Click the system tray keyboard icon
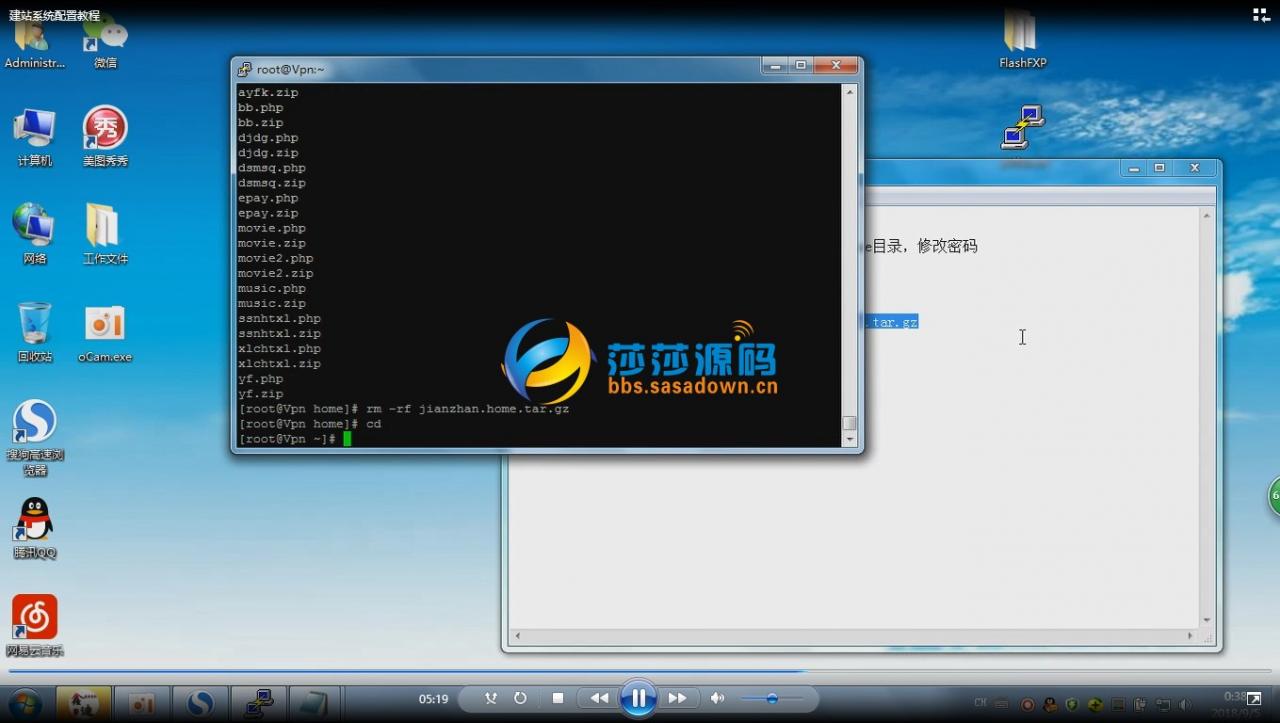Image resolution: width=1280 pixels, height=723 pixels. 1002,704
